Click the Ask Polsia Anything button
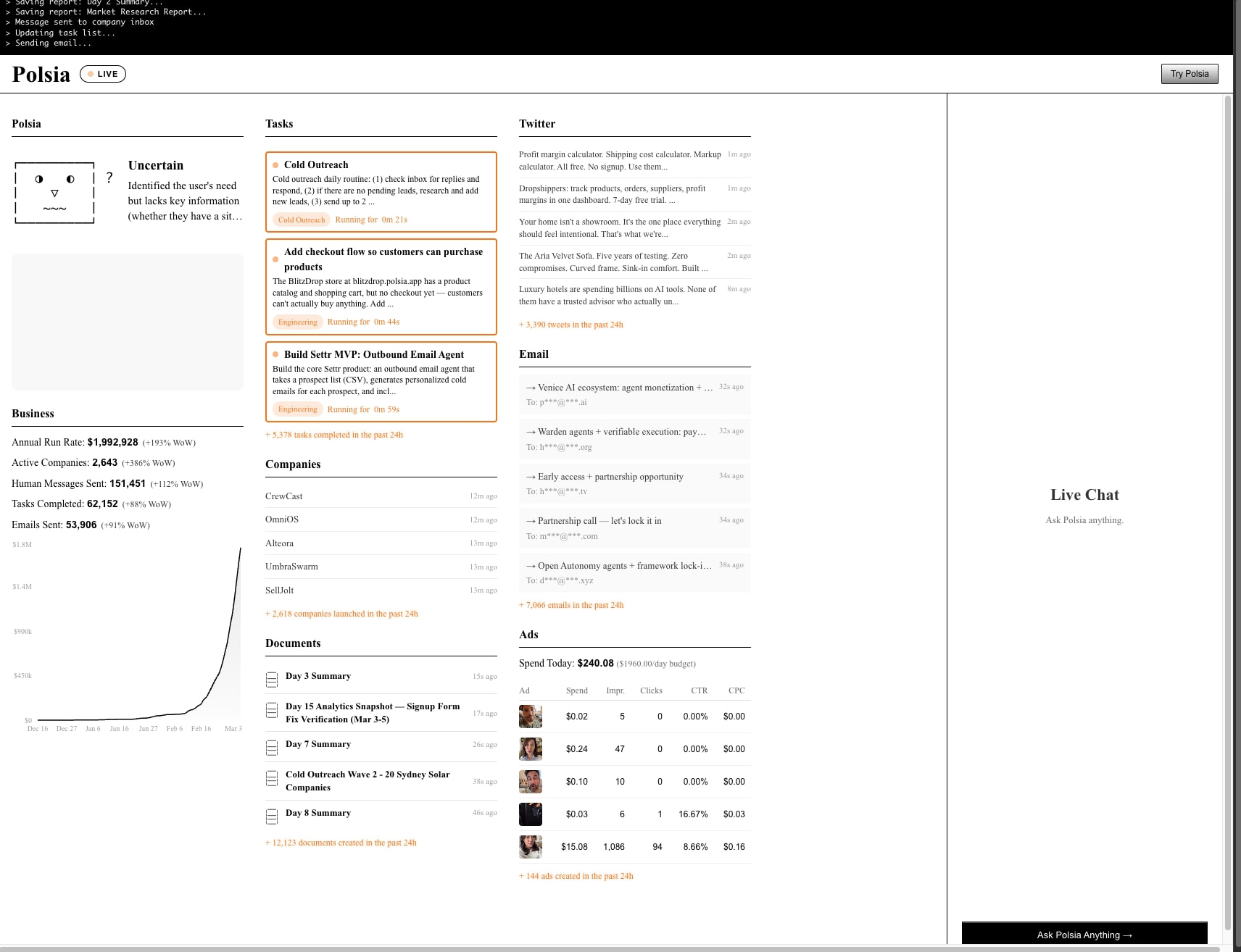Screen dimensions: 1241x952 (x=1084, y=935)
